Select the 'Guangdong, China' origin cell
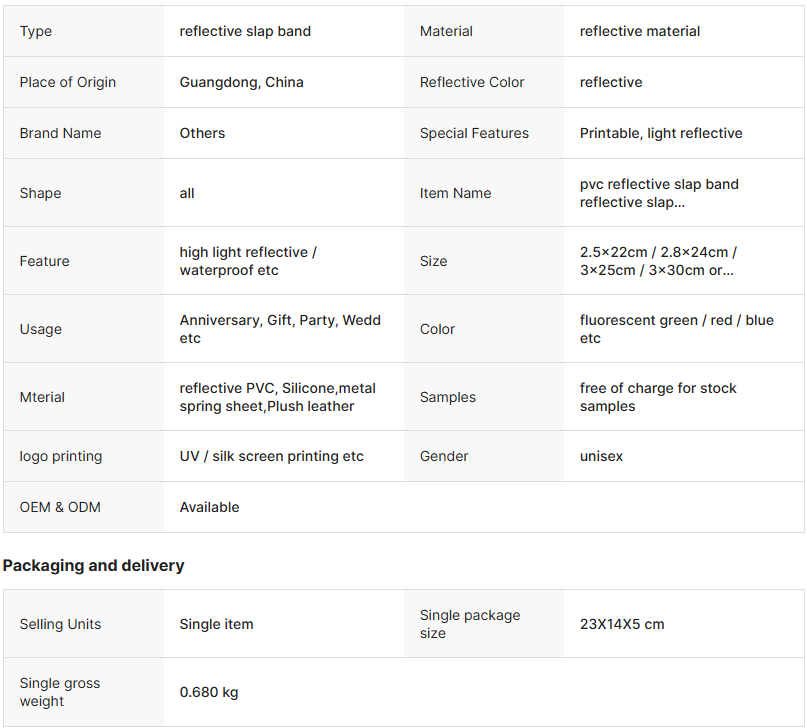Screen dimensions: 807x728 [241, 82]
